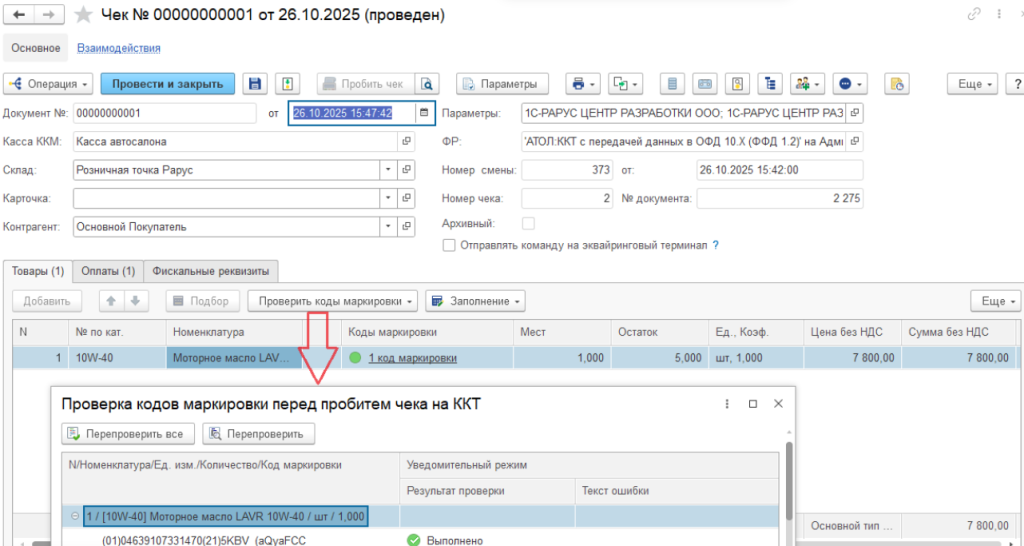
Task: Open the Операция dropdown menu
Action: point(49,84)
